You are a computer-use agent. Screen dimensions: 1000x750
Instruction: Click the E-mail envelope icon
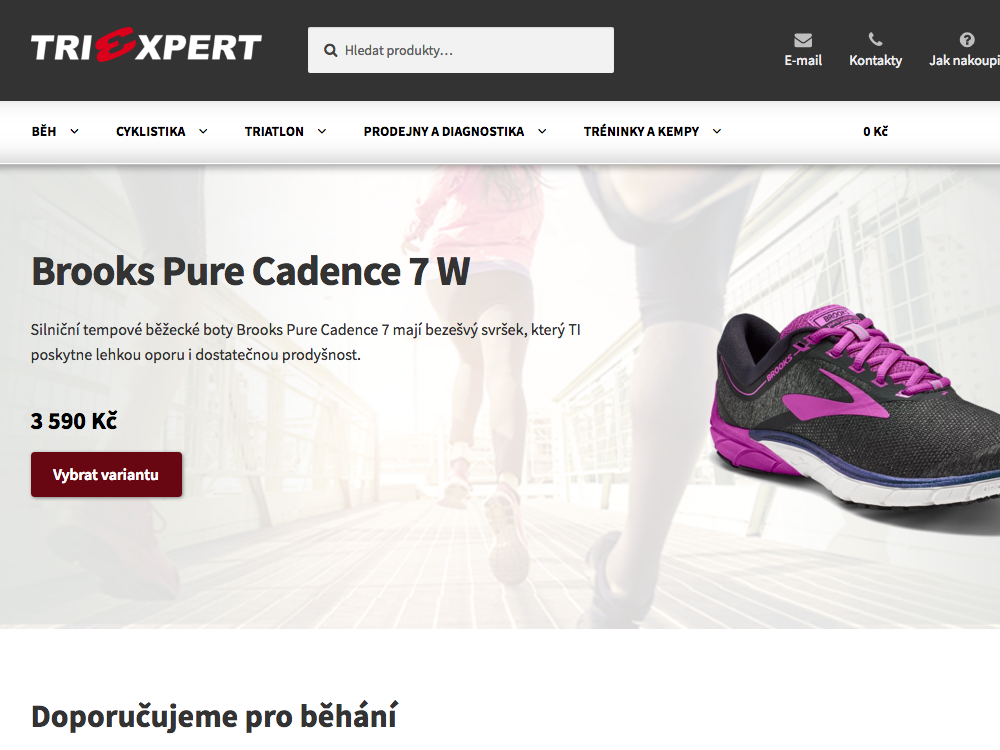[x=803, y=40]
